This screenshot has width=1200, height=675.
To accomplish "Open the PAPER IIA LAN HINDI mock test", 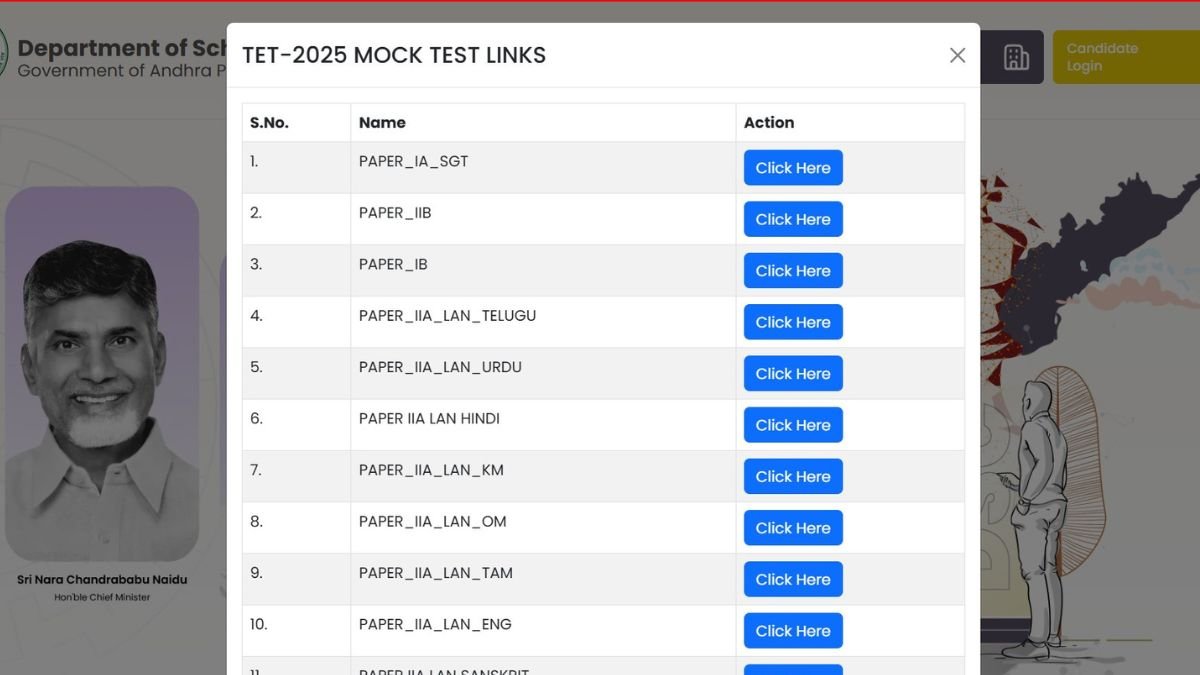I will (x=792, y=425).
